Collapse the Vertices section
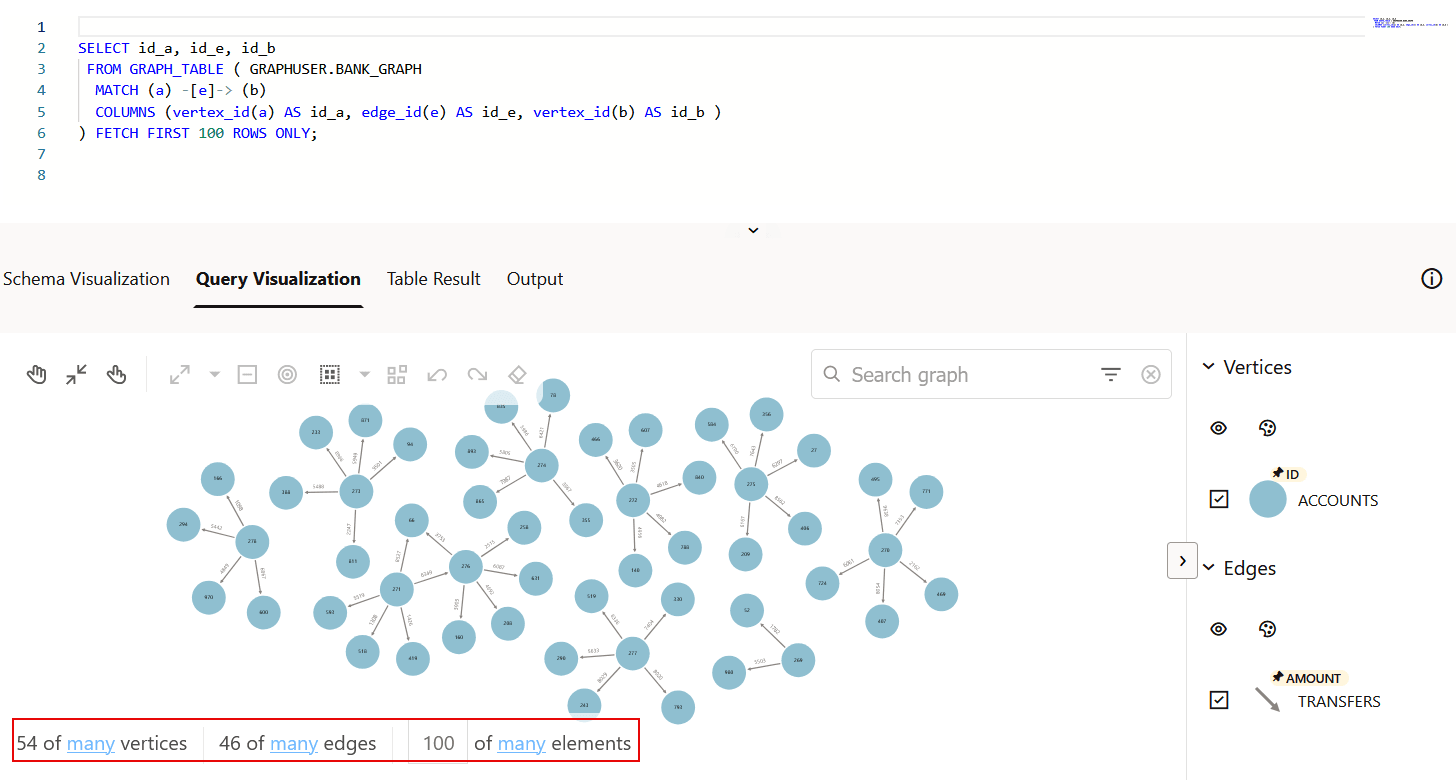The width and height of the screenshot is (1456, 780). [1208, 367]
